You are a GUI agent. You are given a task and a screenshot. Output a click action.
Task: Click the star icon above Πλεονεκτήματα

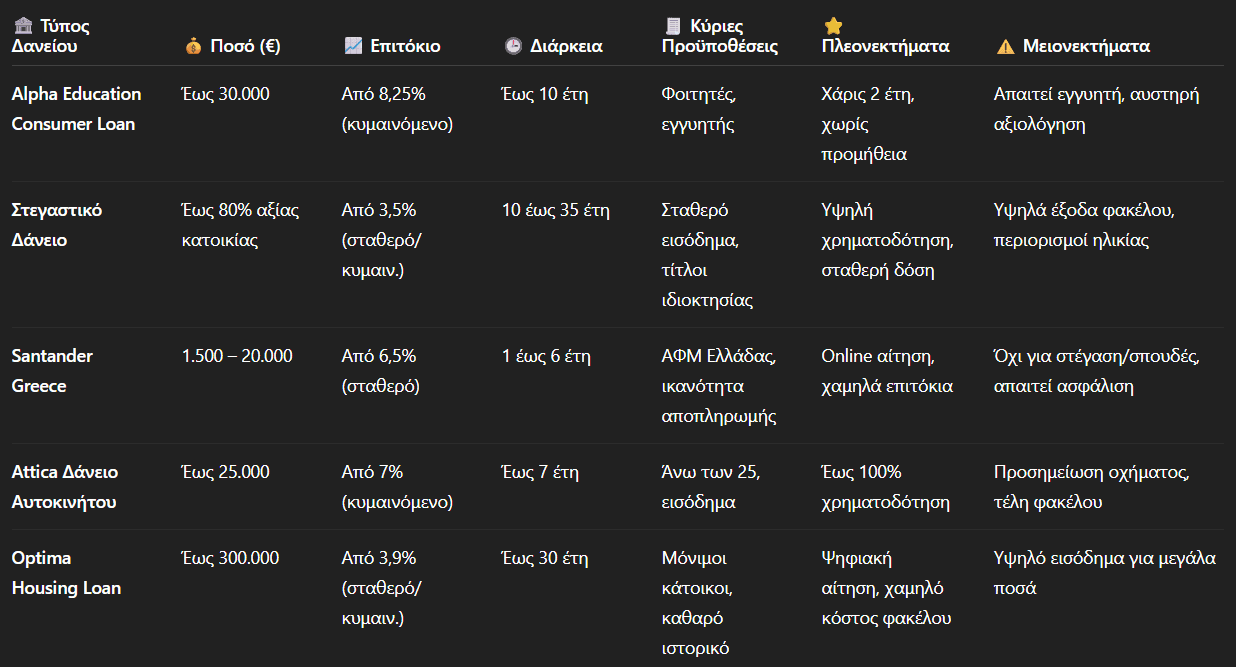pos(832,26)
